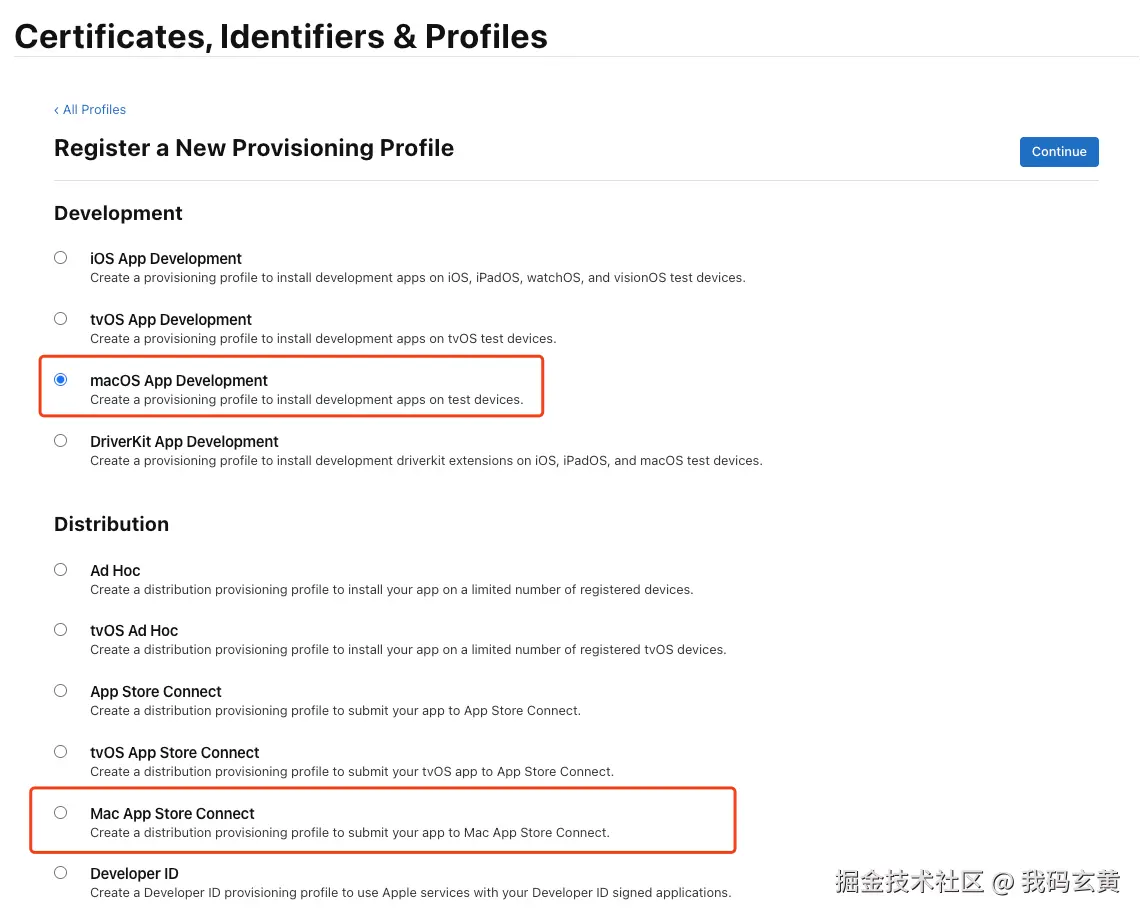This screenshot has height=920, width=1145.
Task: Select tvOS App Development radio button
Action: [x=61, y=319]
